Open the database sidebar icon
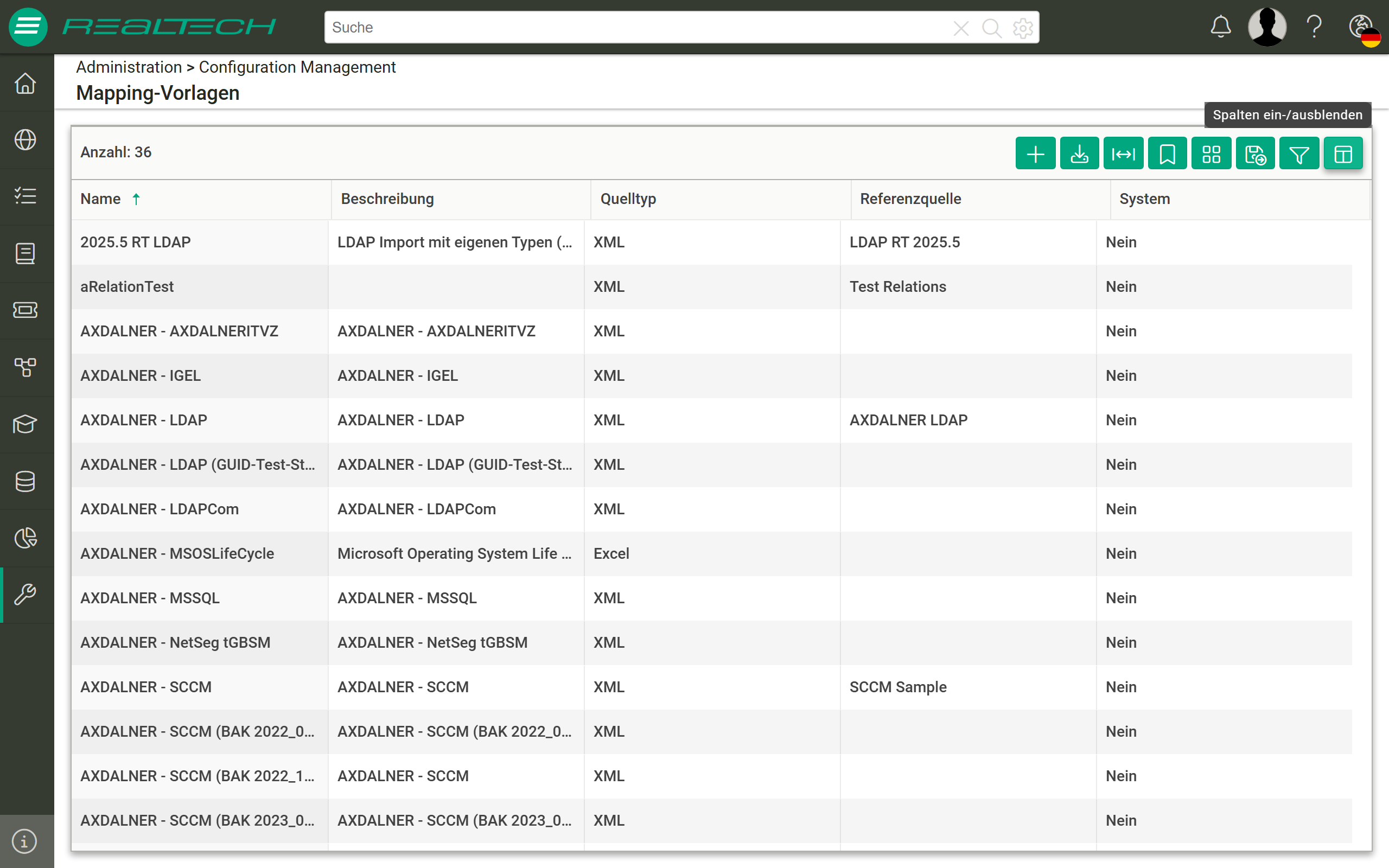Viewport: 1389px width, 868px height. (x=26, y=481)
